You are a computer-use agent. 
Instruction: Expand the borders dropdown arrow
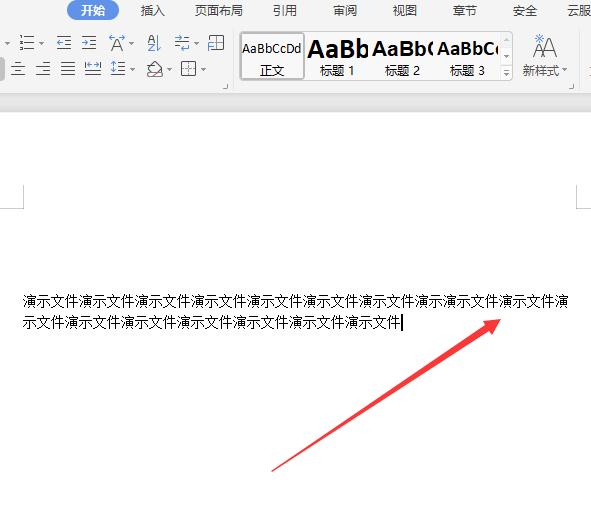[204, 69]
